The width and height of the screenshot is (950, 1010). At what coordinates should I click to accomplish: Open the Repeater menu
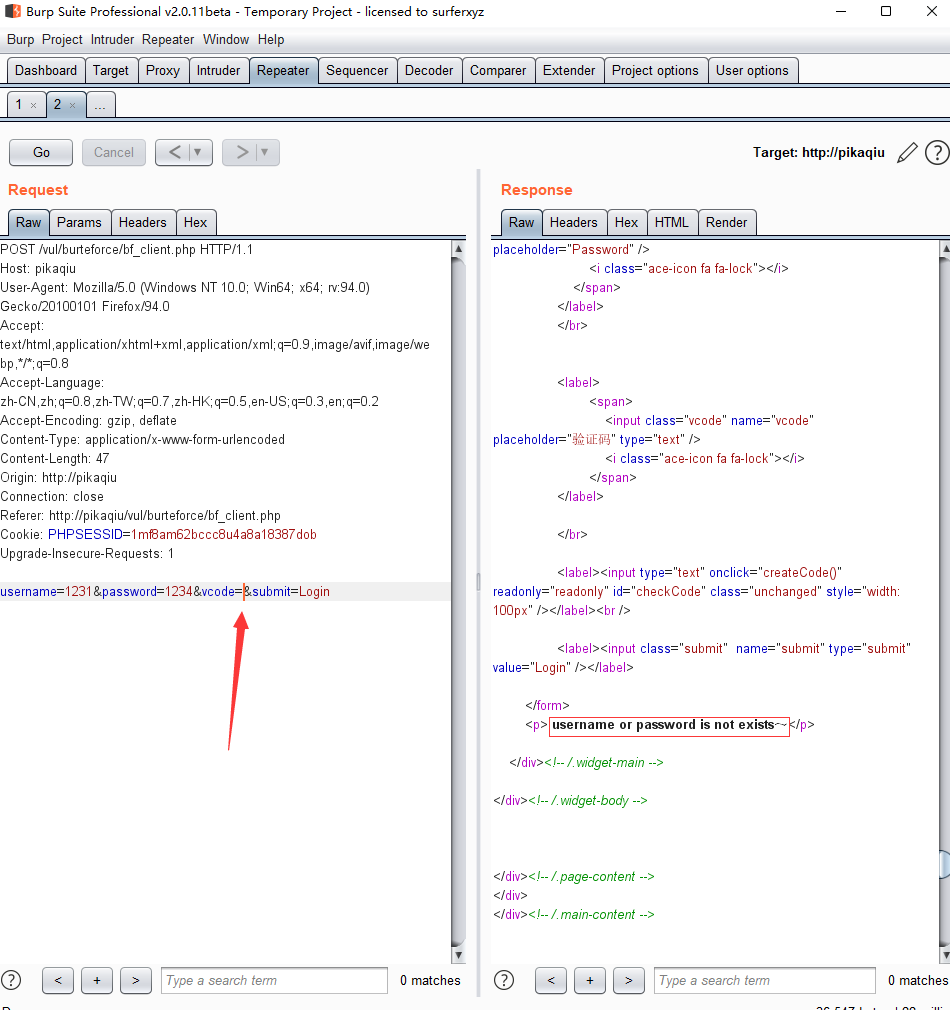(x=168, y=39)
